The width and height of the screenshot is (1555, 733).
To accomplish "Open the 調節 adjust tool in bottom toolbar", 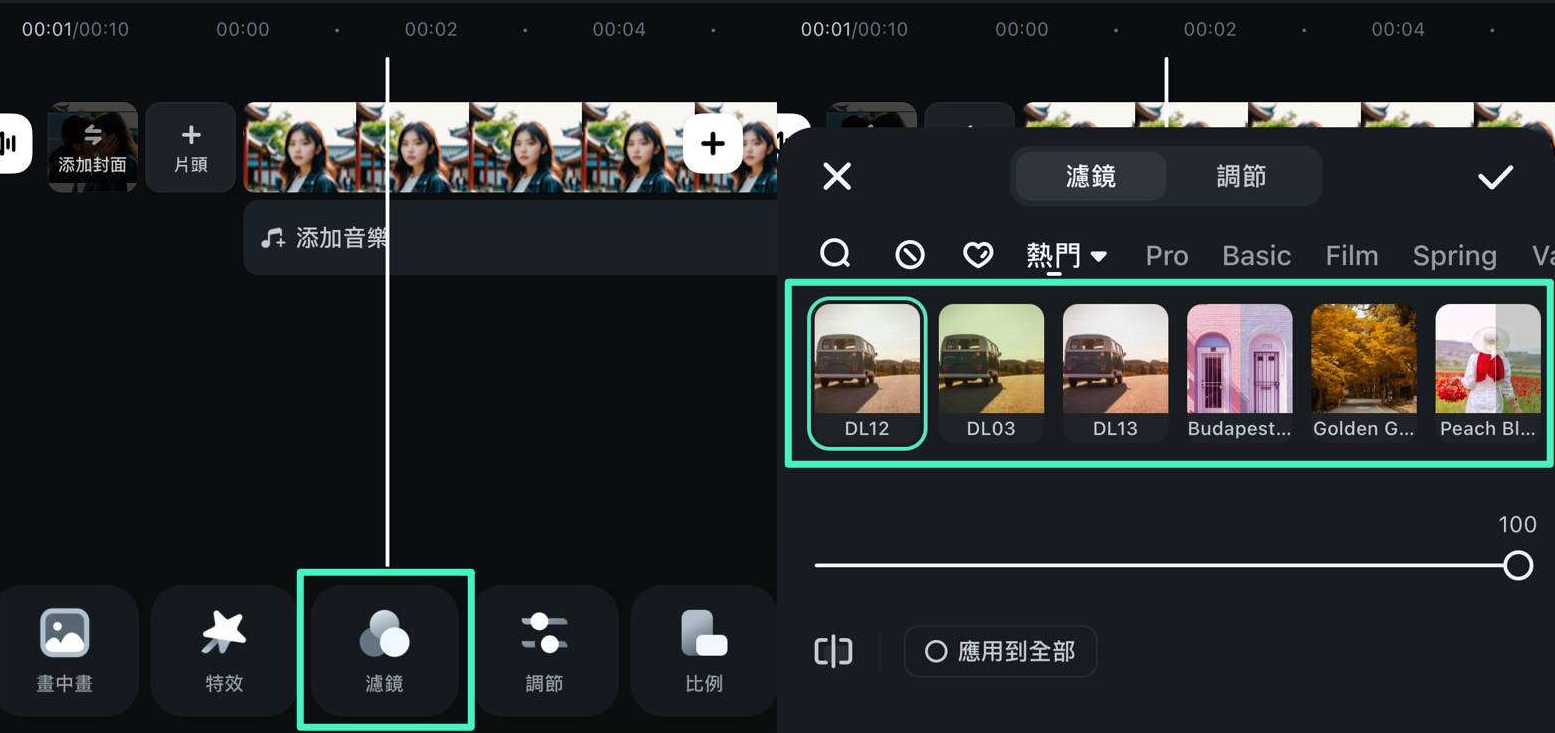I will (544, 651).
